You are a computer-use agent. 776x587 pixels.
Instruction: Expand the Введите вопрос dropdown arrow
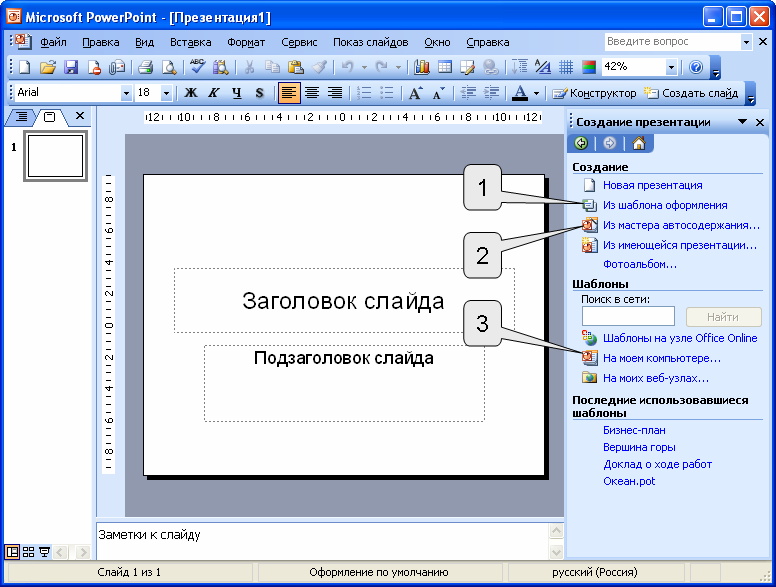(746, 42)
